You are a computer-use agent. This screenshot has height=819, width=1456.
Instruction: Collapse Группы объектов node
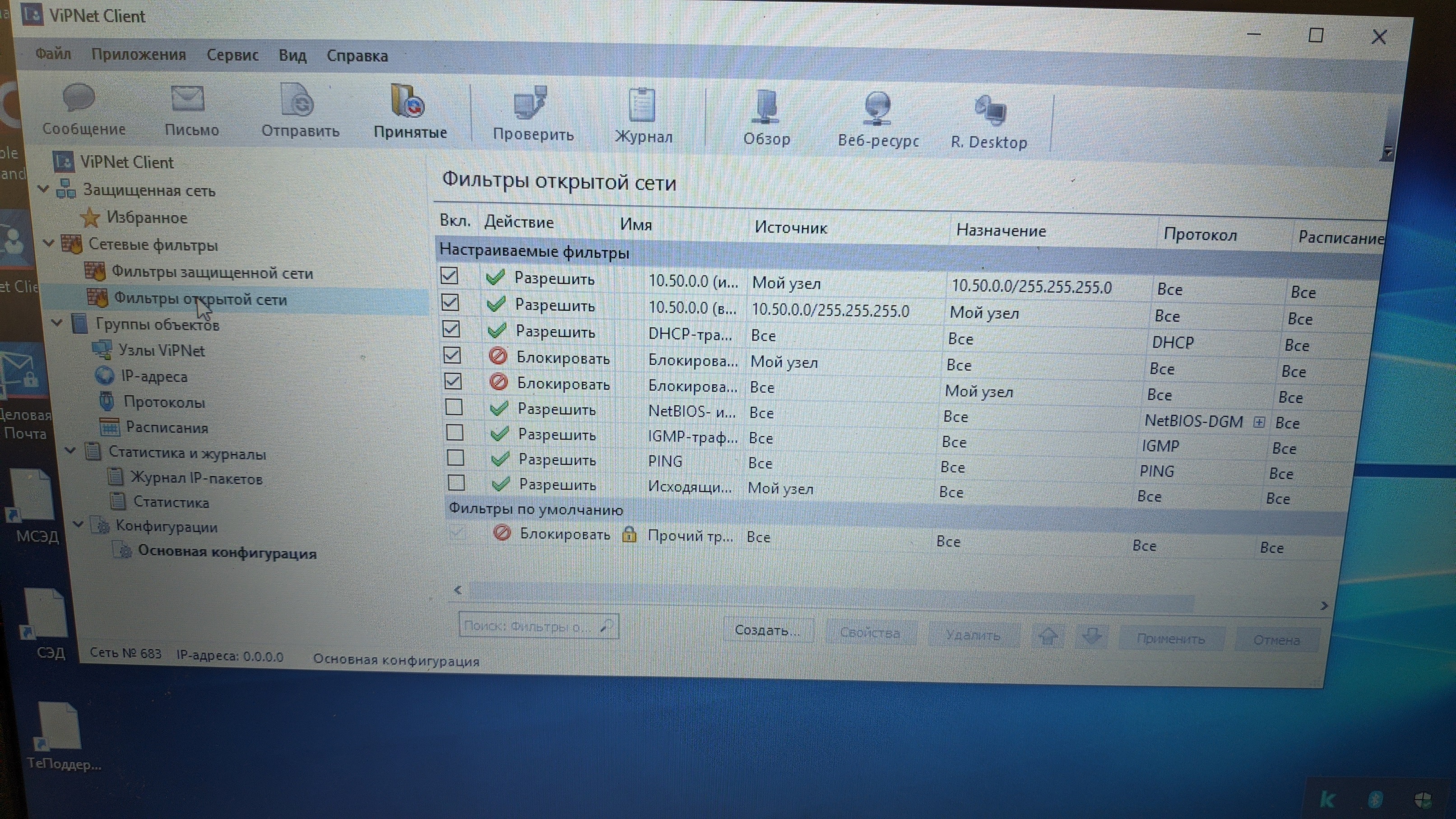[x=57, y=323]
